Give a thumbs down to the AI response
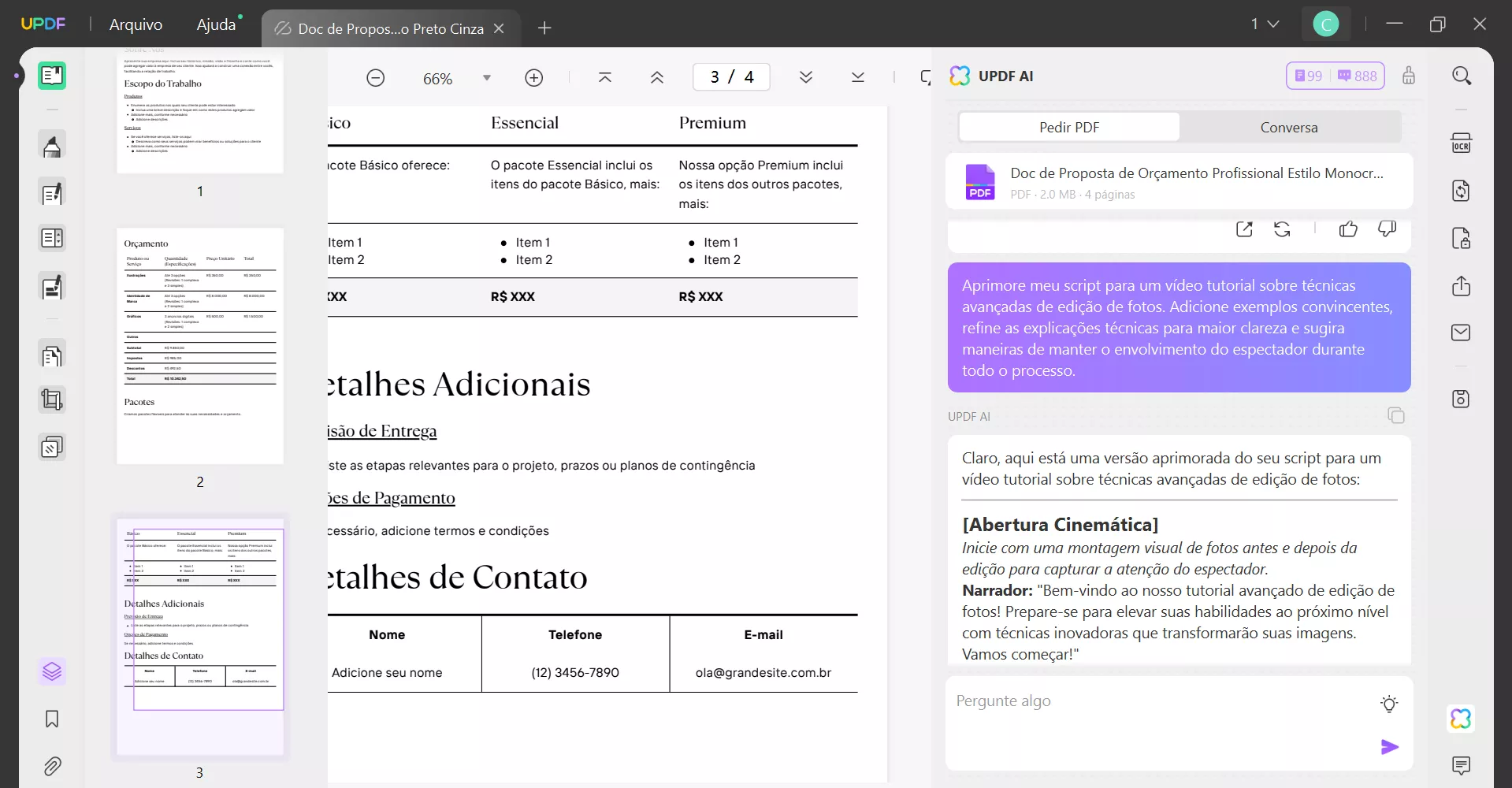1512x788 pixels. point(1387,229)
